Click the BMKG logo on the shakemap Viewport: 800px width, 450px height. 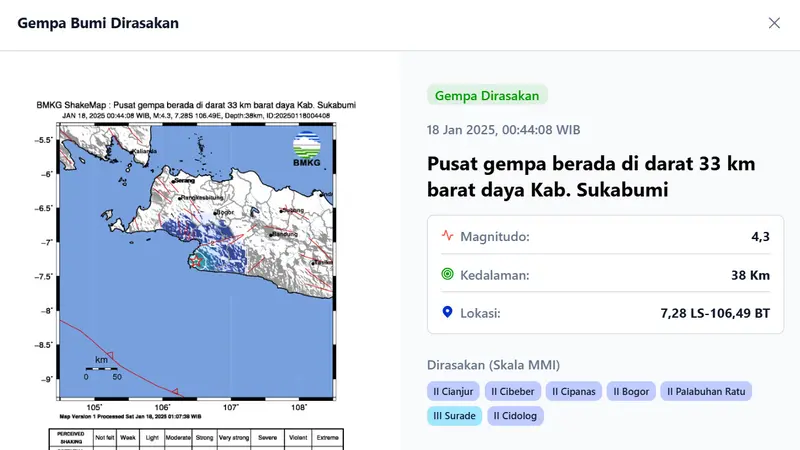click(x=307, y=149)
